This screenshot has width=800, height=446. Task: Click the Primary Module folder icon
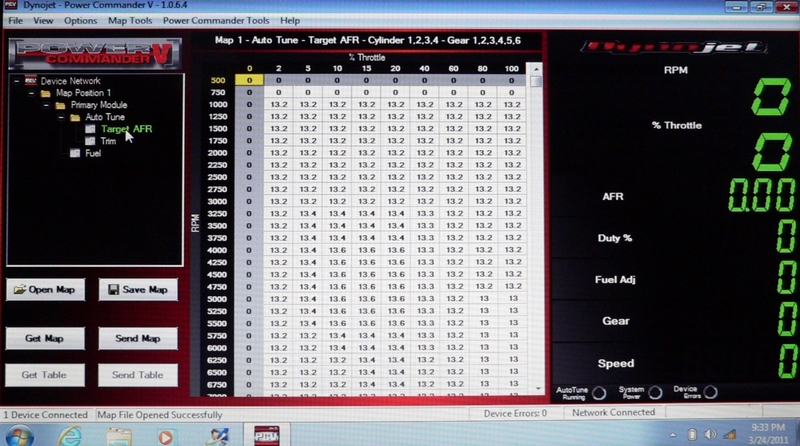click(x=60, y=105)
